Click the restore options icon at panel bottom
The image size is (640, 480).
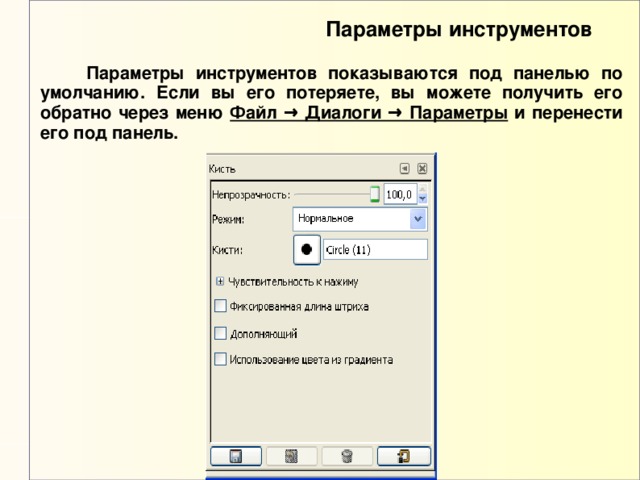point(291,456)
